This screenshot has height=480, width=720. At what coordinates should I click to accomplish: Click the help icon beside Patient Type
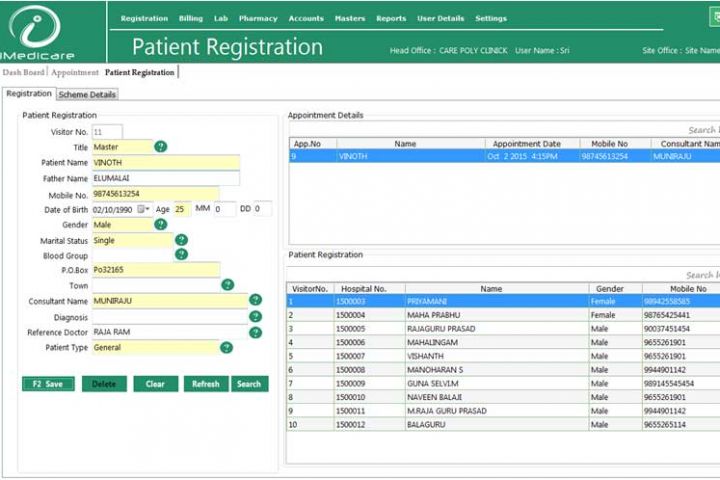(x=227, y=348)
